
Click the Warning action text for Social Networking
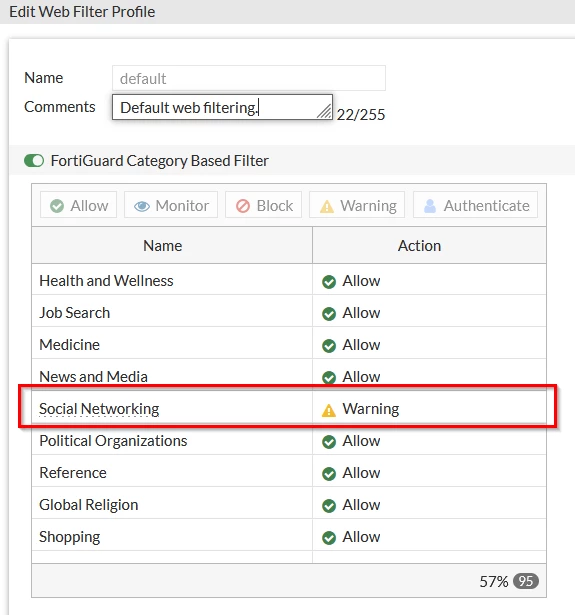pyautogui.click(x=371, y=409)
